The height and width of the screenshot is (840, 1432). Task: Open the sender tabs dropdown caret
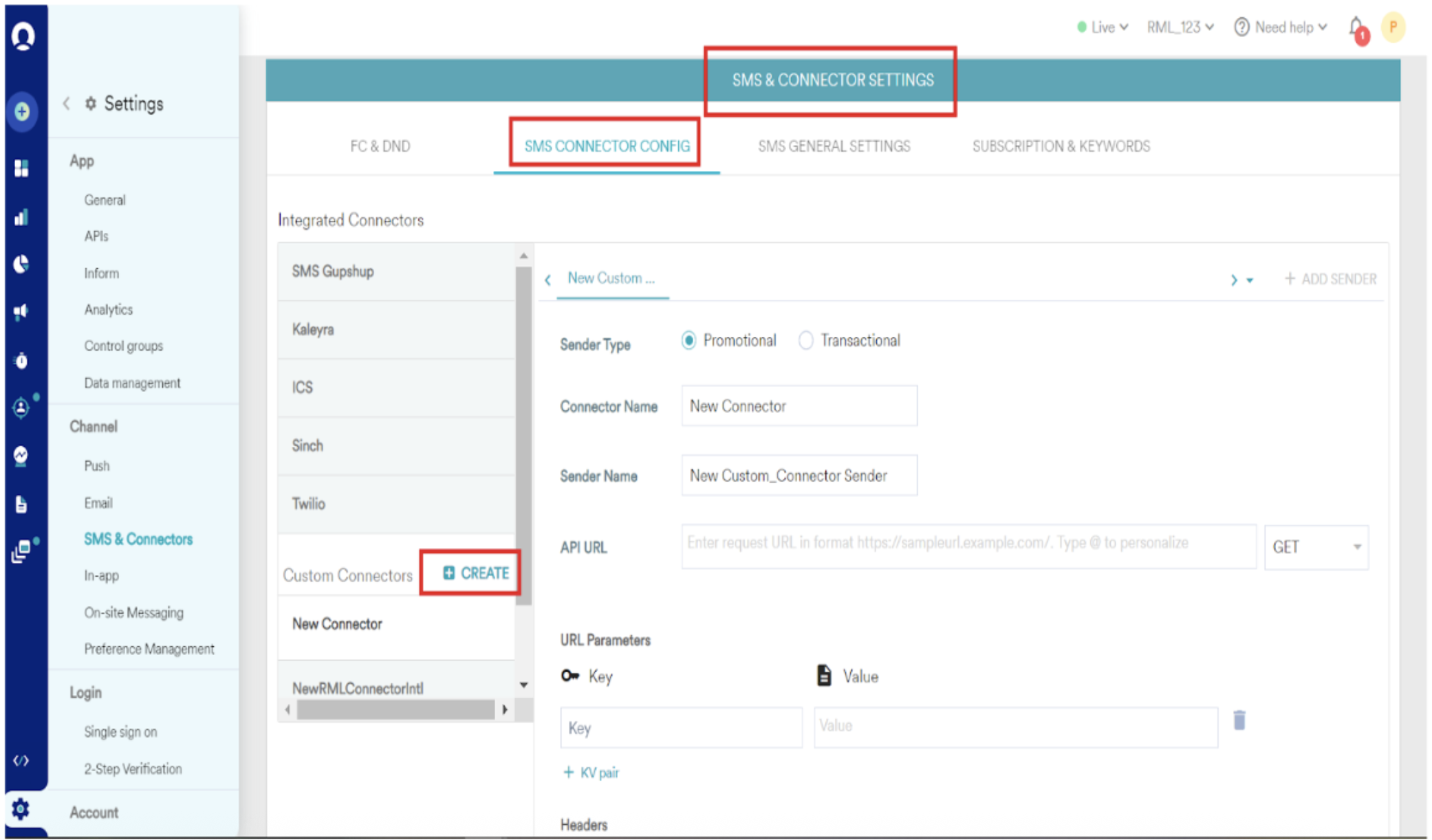pos(1250,280)
